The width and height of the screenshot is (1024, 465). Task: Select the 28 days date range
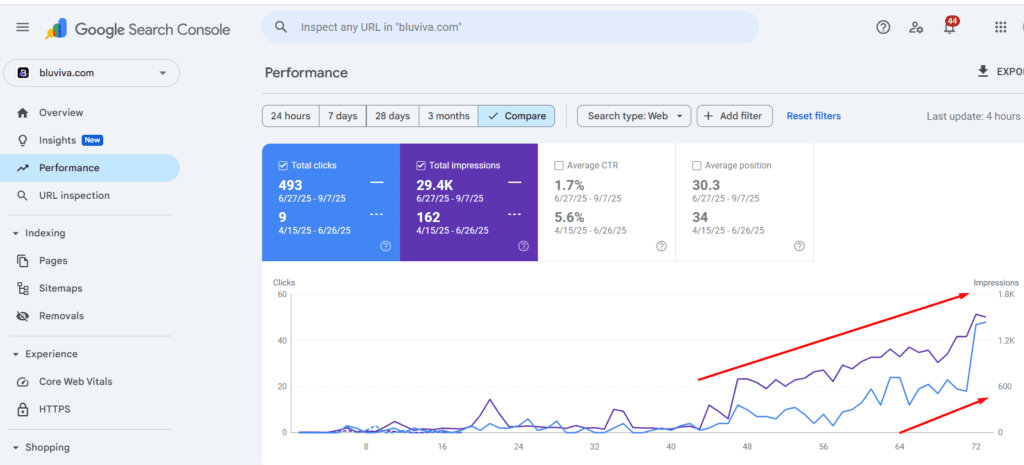point(392,116)
